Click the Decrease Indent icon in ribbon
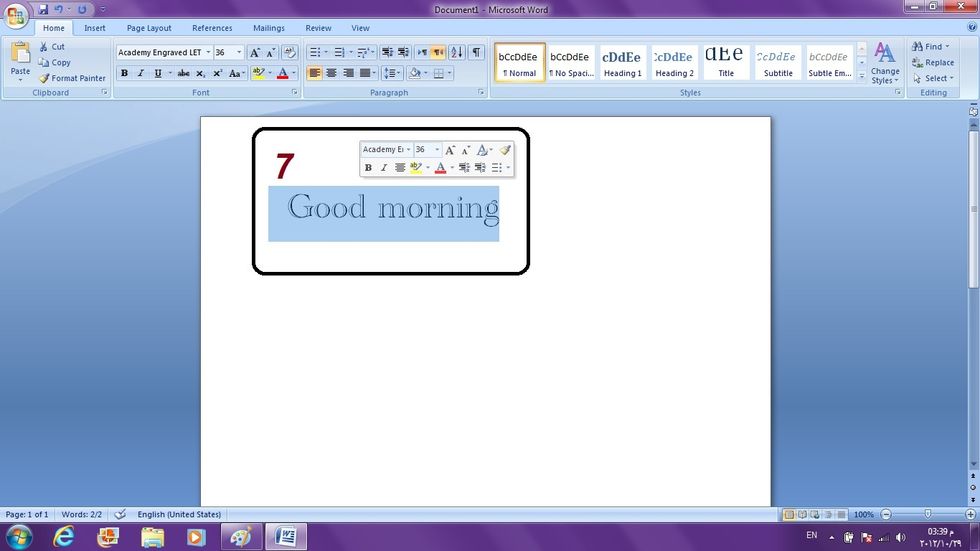 387,52
